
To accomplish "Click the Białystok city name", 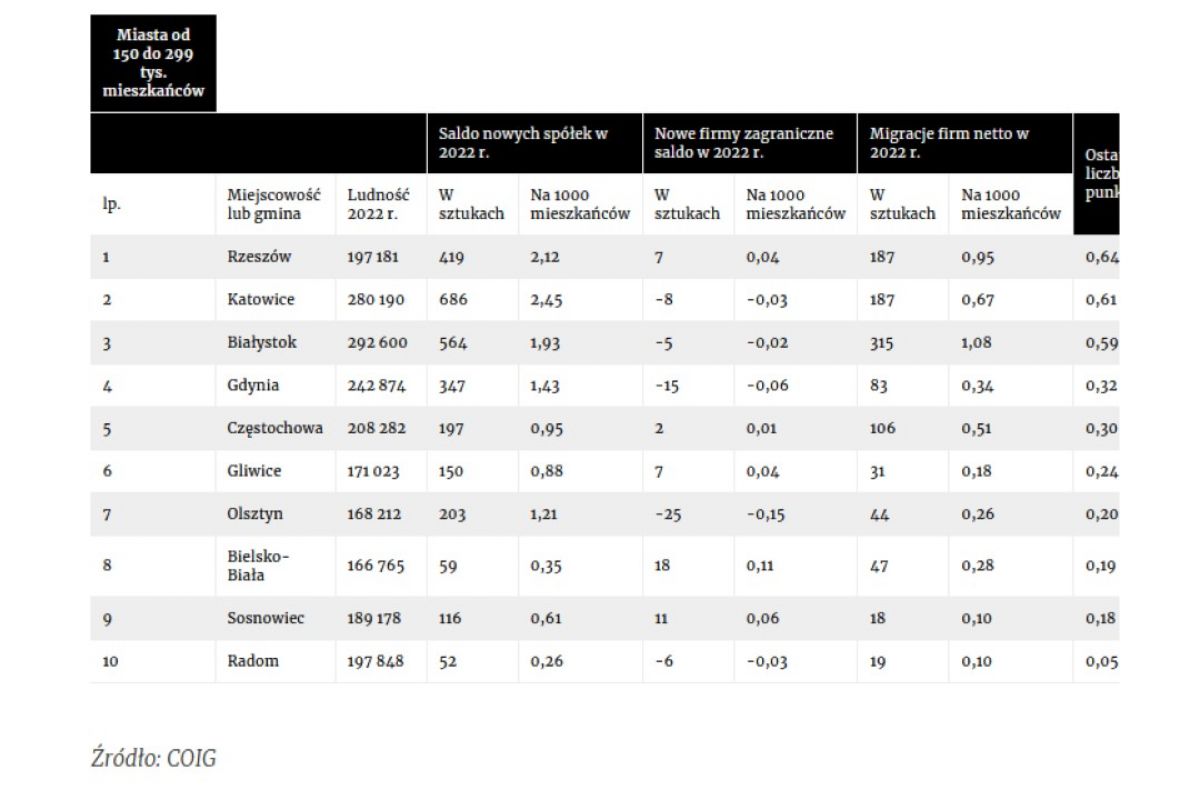I will click(x=262, y=343).
